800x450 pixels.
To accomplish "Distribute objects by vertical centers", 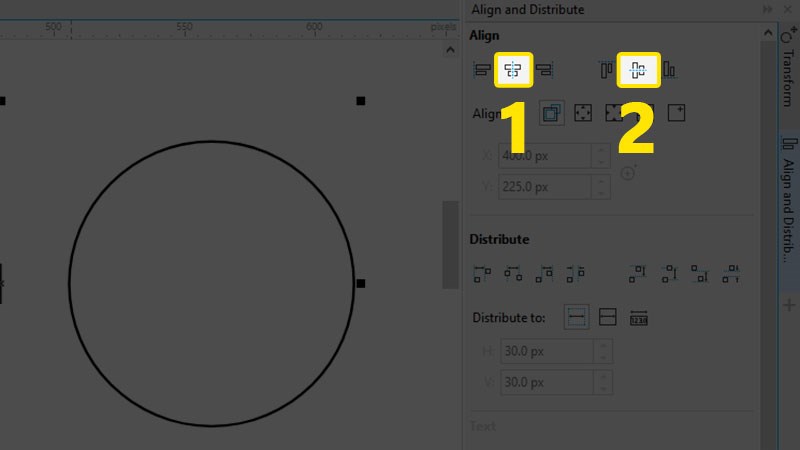I will 669,274.
